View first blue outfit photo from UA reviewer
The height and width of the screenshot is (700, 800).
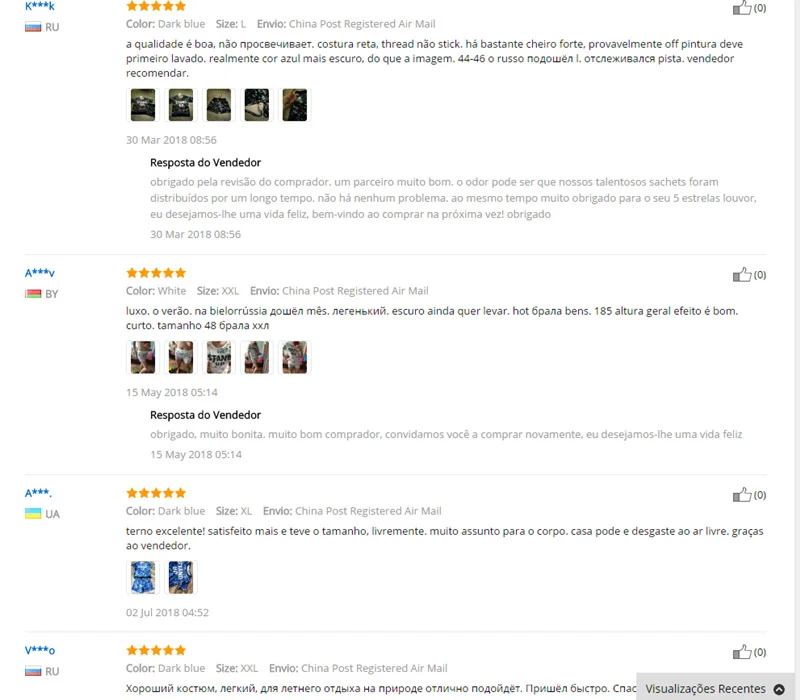click(x=143, y=577)
